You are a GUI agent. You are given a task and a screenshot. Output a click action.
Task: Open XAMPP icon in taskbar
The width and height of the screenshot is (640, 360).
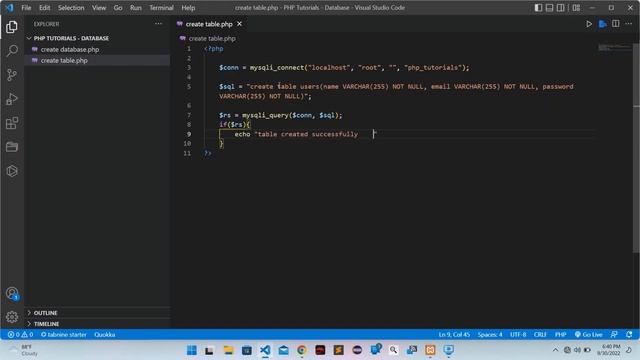(x=430, y=350)
